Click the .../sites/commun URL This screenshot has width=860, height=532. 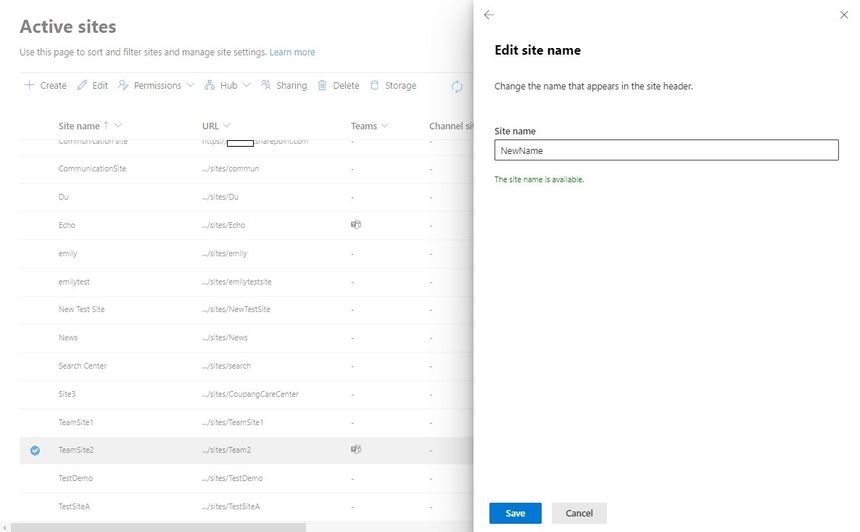pos(230,168)
